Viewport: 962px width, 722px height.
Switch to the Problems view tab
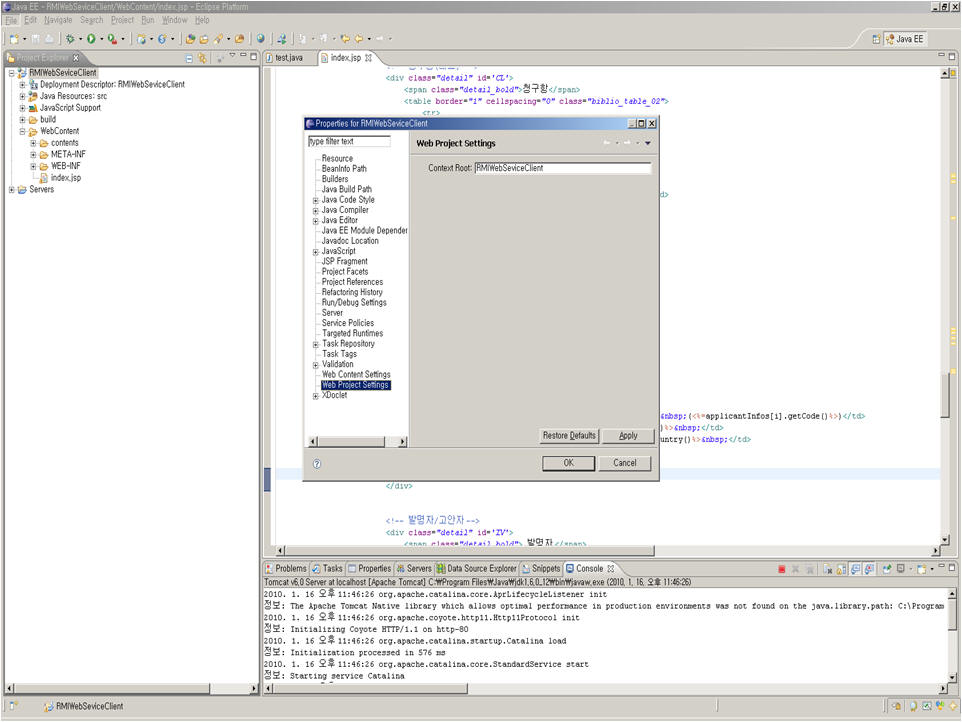point(287,568)
